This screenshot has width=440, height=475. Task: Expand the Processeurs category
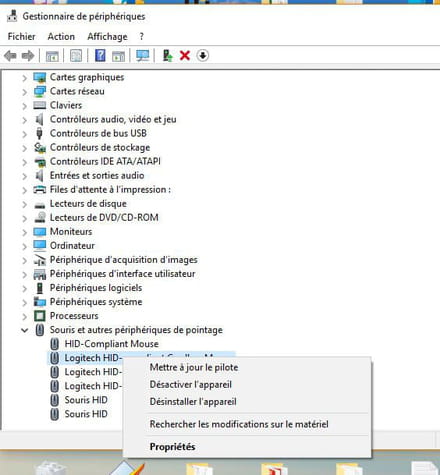[x=24, y=316]
